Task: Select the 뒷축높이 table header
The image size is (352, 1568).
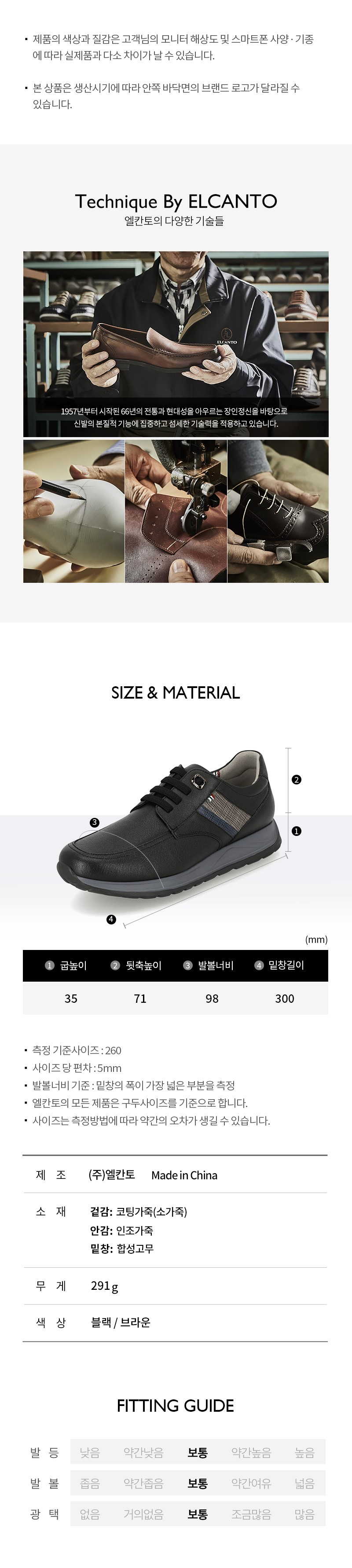Action: pos(136,965)
